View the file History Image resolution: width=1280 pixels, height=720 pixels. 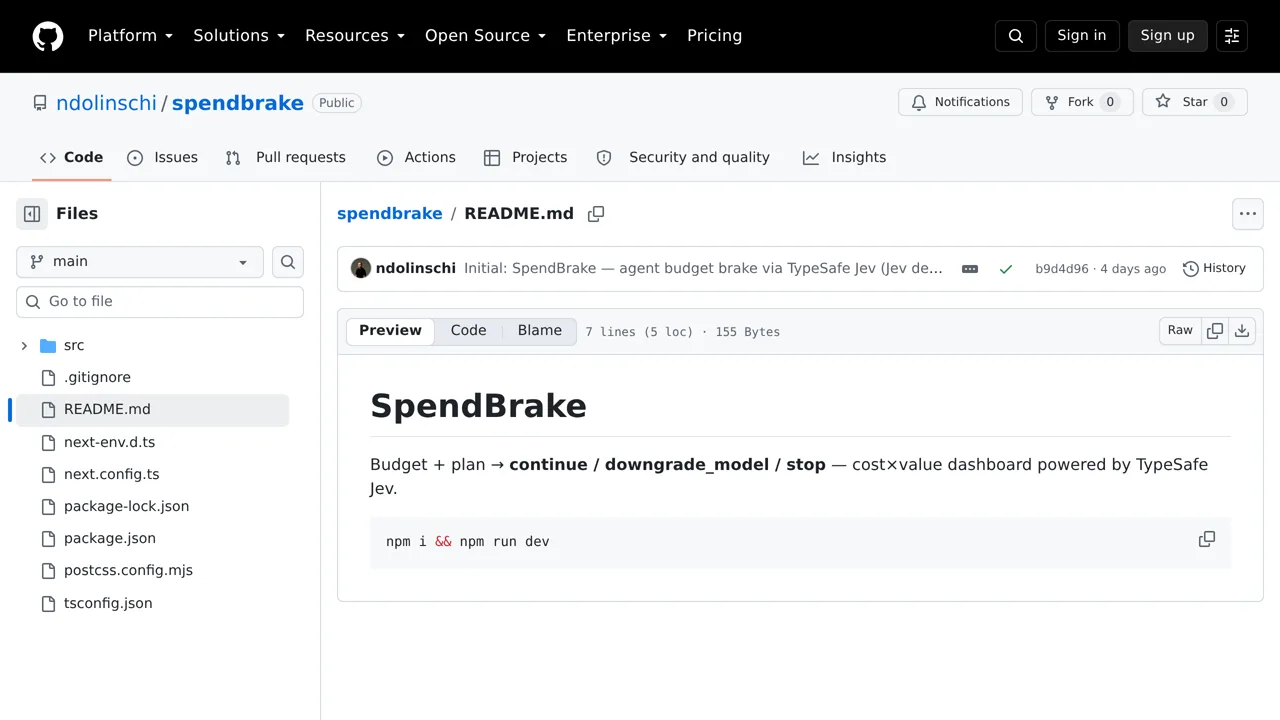point(1214,268)
